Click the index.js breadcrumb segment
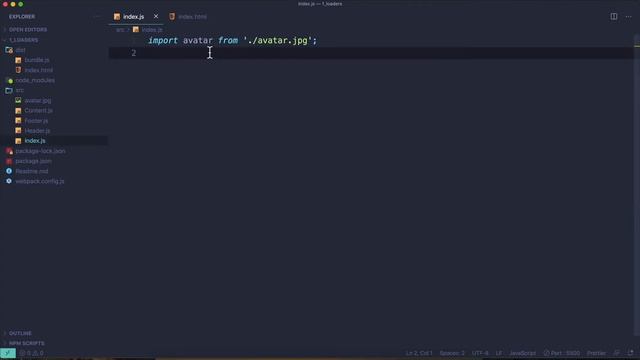Screen dimensions: 640x360 point(152,30)
